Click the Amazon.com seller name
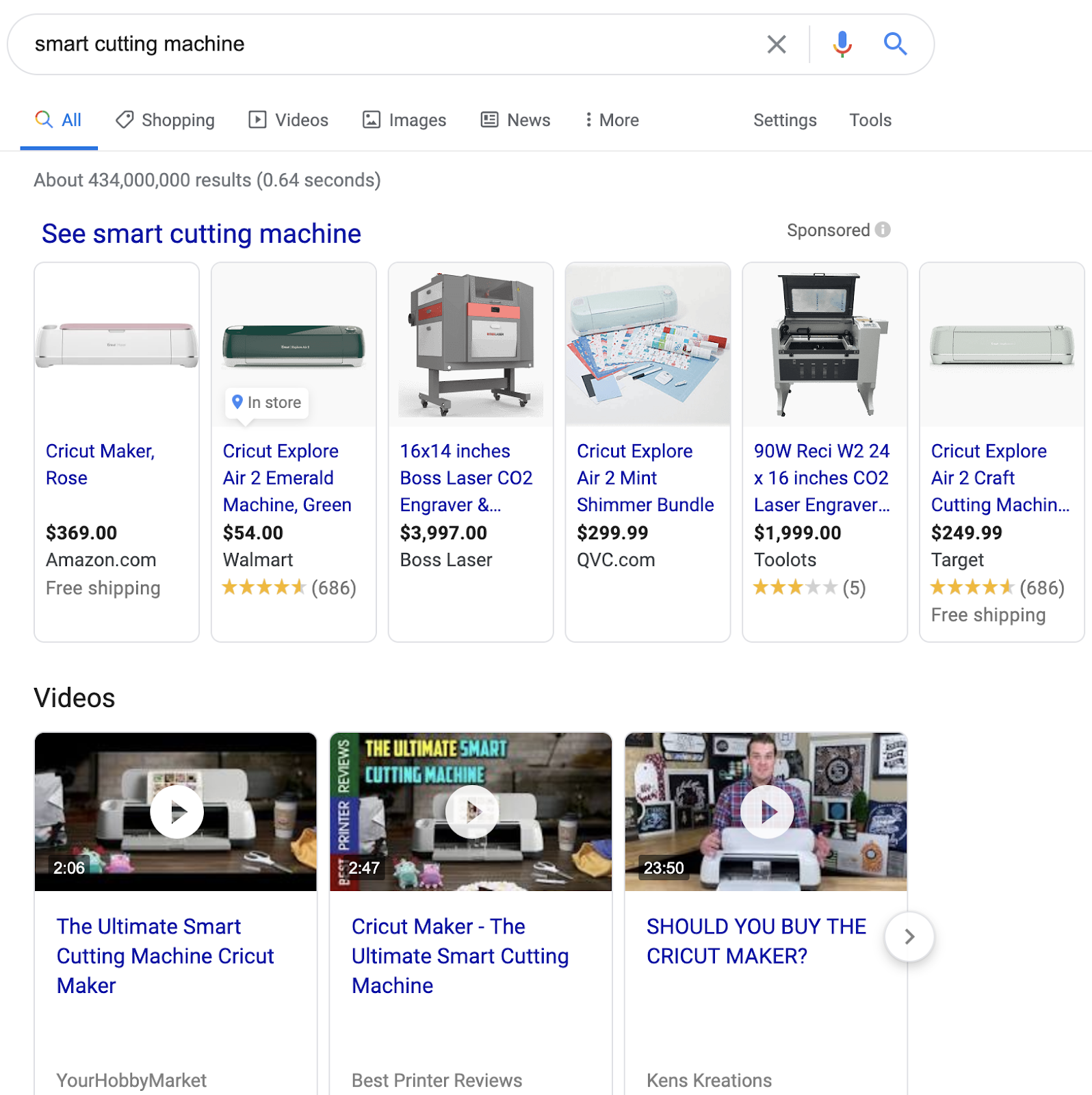 point(101,560)
